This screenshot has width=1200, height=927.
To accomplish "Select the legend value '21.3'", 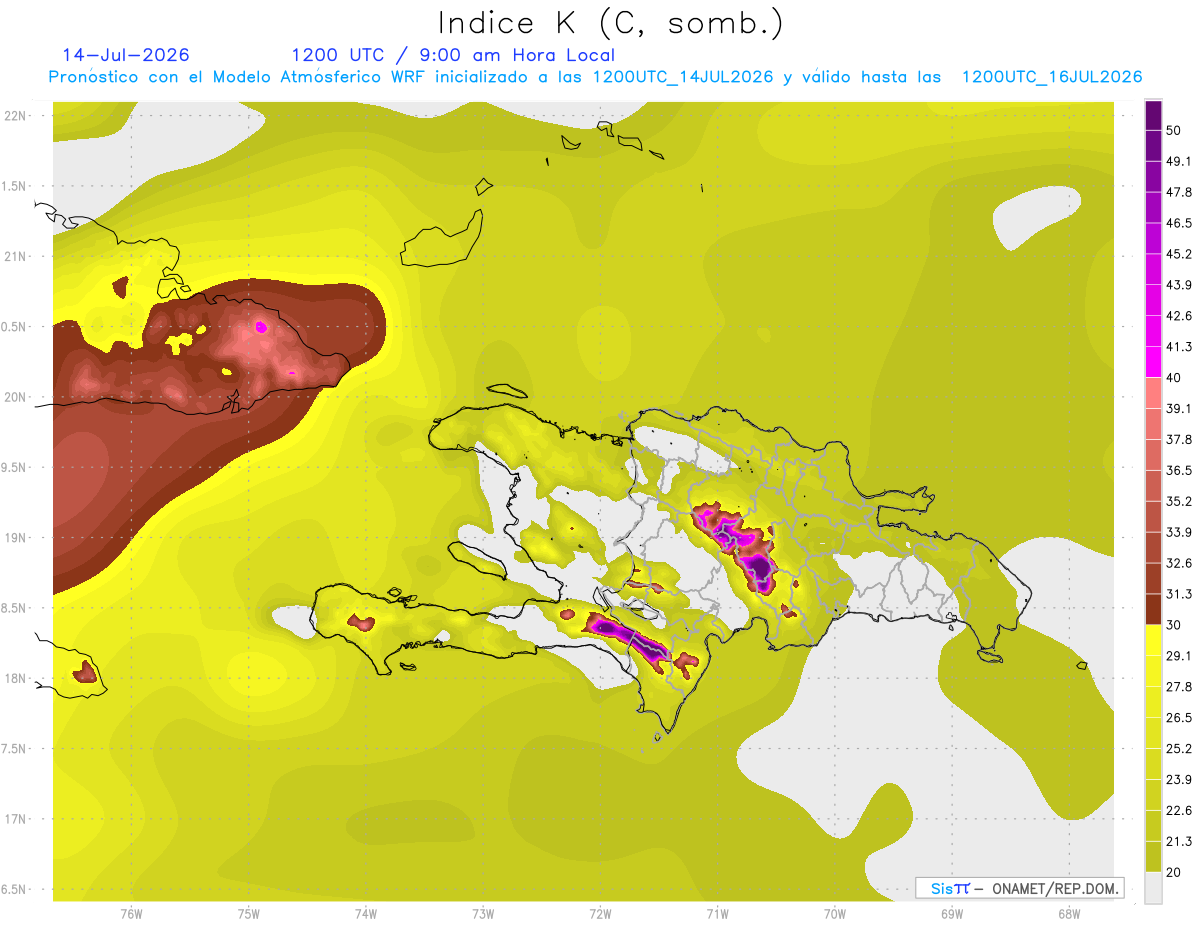I will click(x=1178, y=842).
